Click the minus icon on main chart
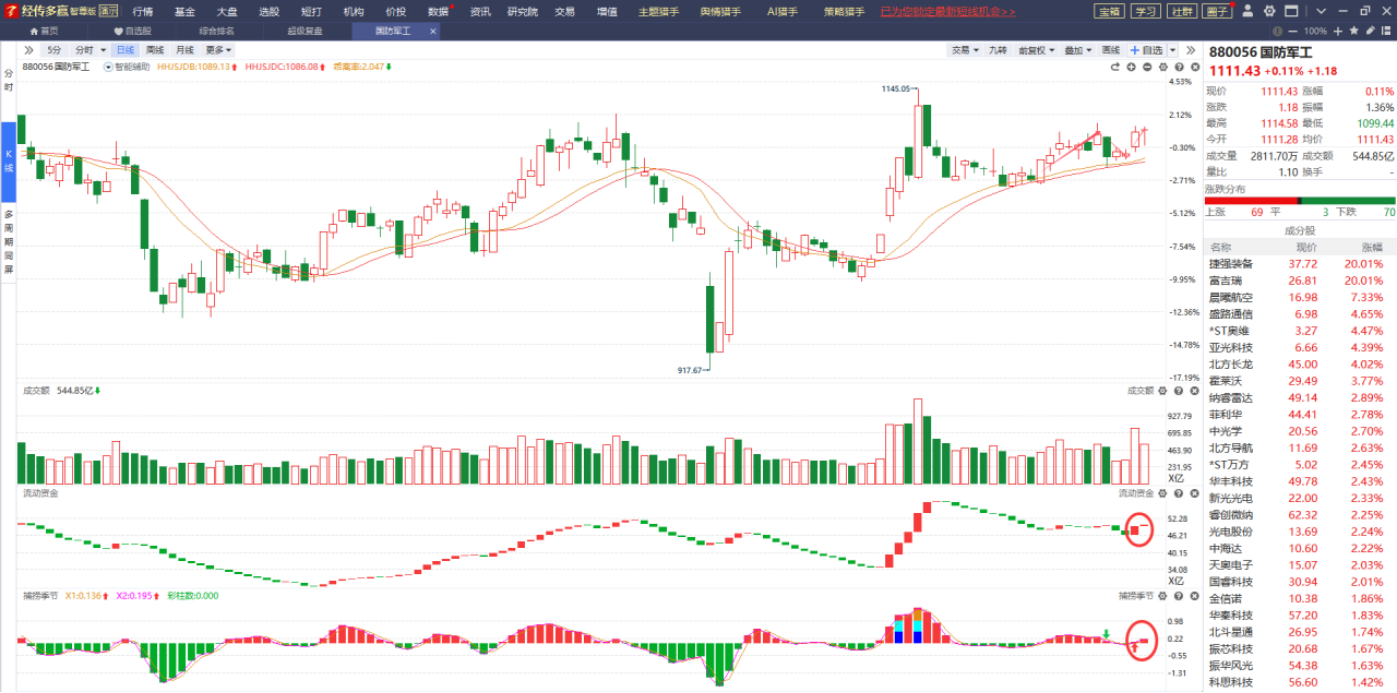The width and height of the screenshot is (1397, 693). tap(1147, 67)
